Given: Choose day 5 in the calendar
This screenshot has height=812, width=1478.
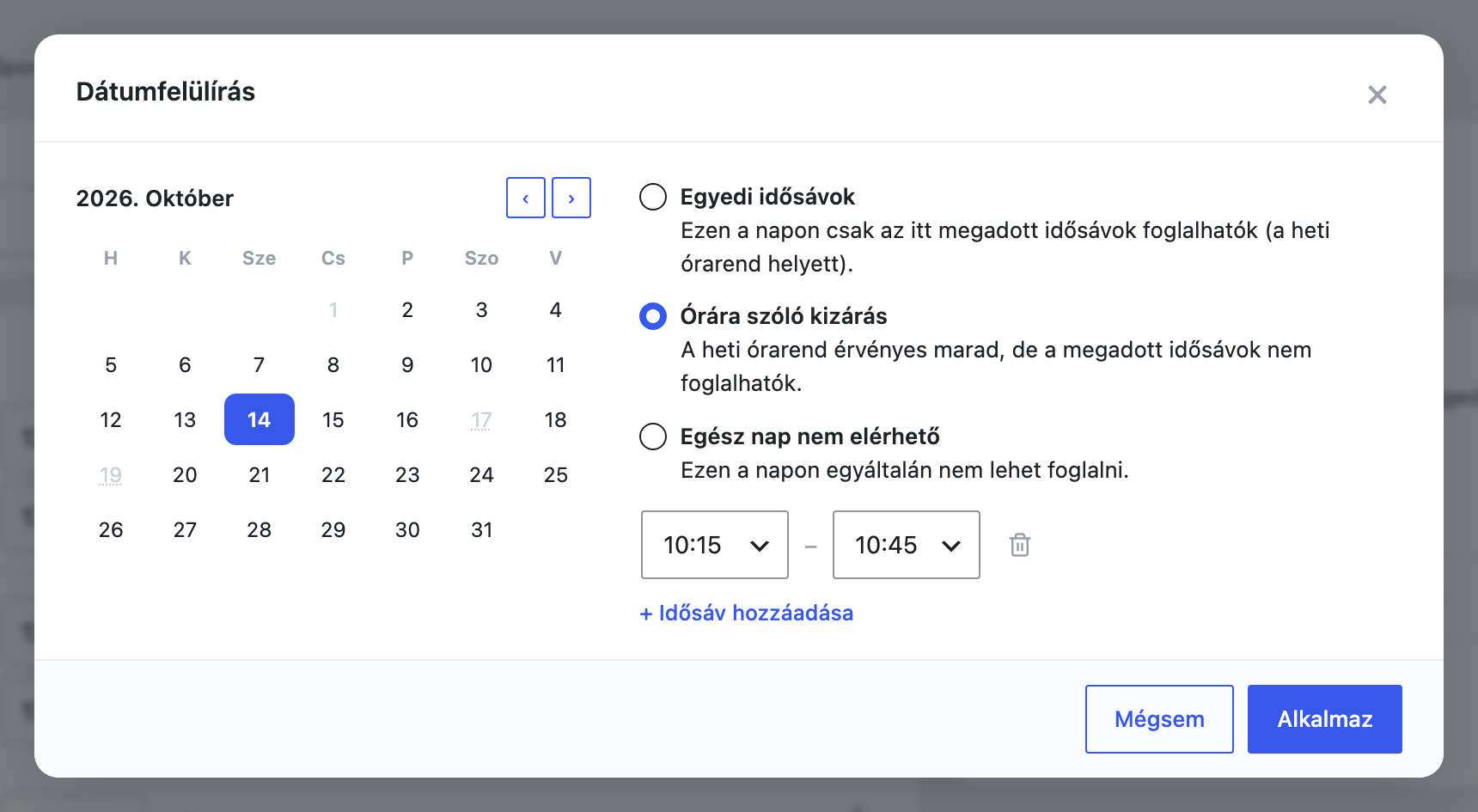Looking at the screenshot, I should 111,364.
